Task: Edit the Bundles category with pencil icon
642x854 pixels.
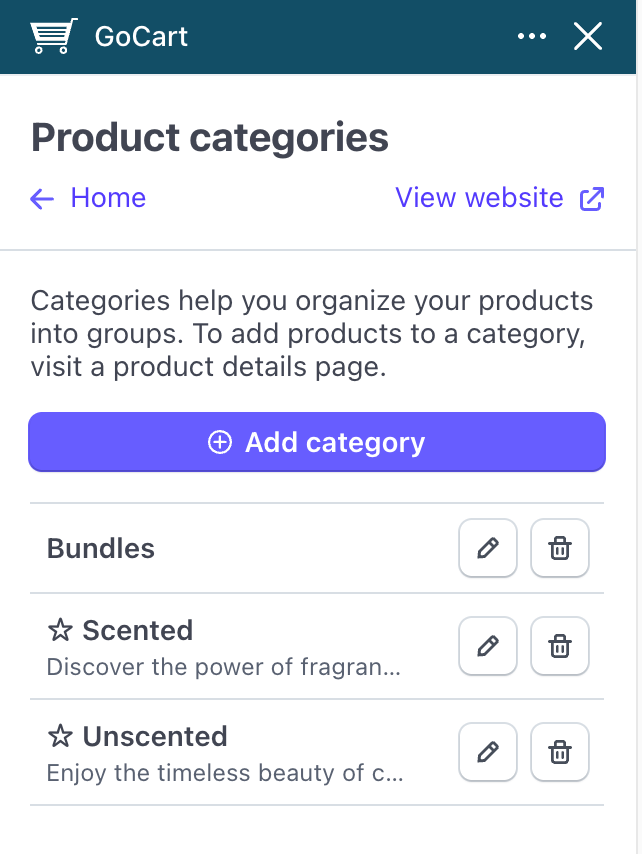Action: point(488,548)
